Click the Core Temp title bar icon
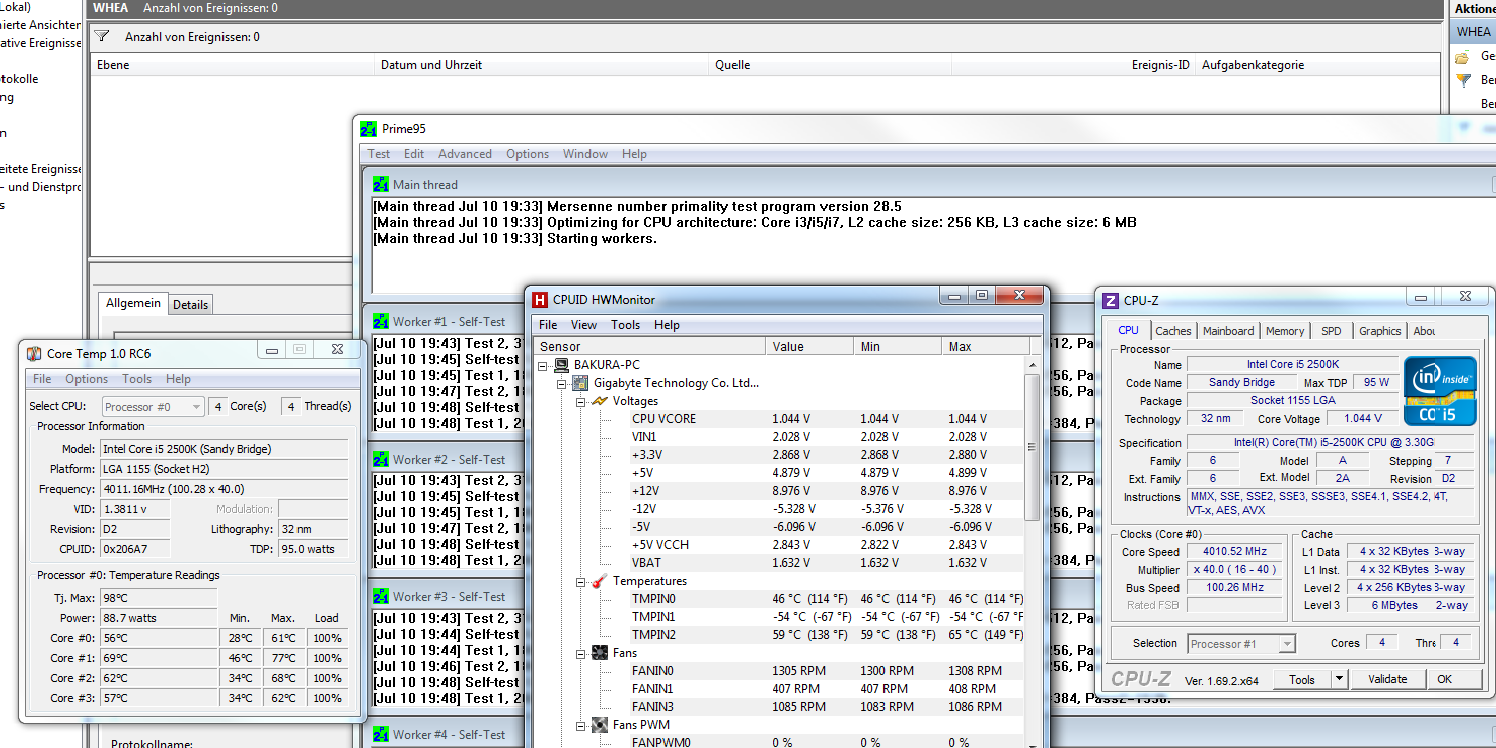Screen dimensions: 1496x748 (34, 353)
